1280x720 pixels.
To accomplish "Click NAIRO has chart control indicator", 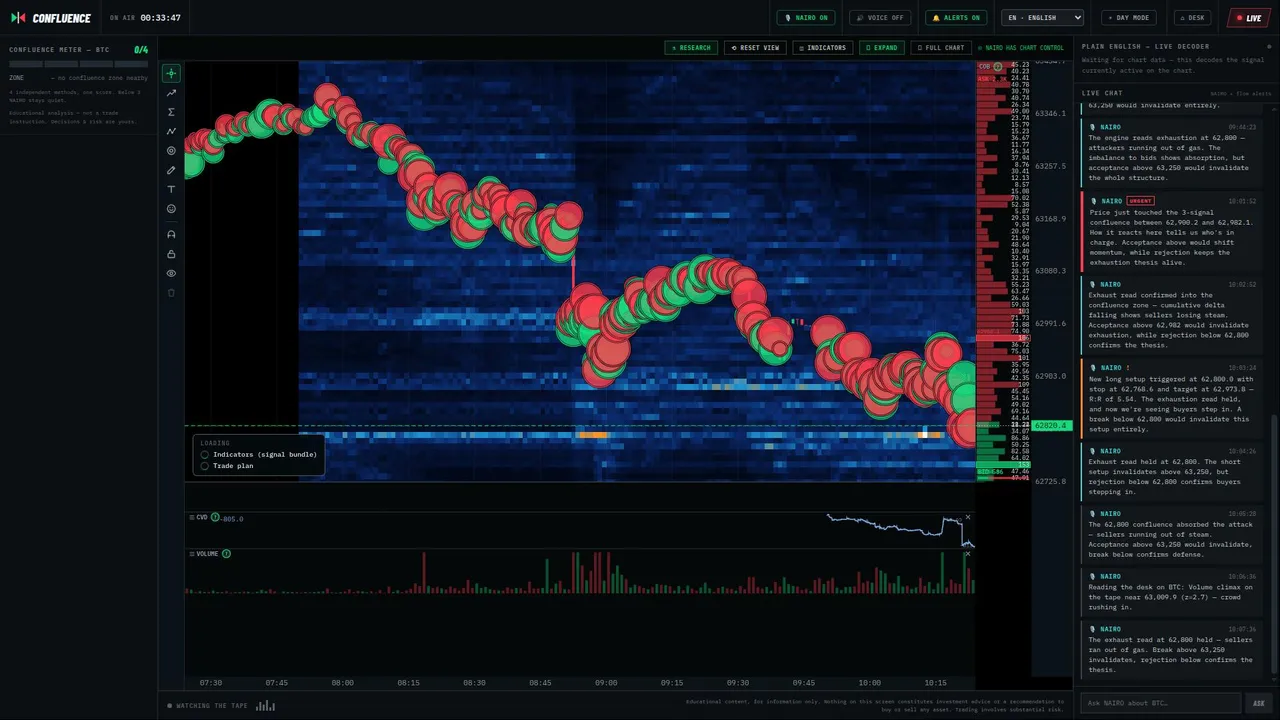I will click(1021, 47).
